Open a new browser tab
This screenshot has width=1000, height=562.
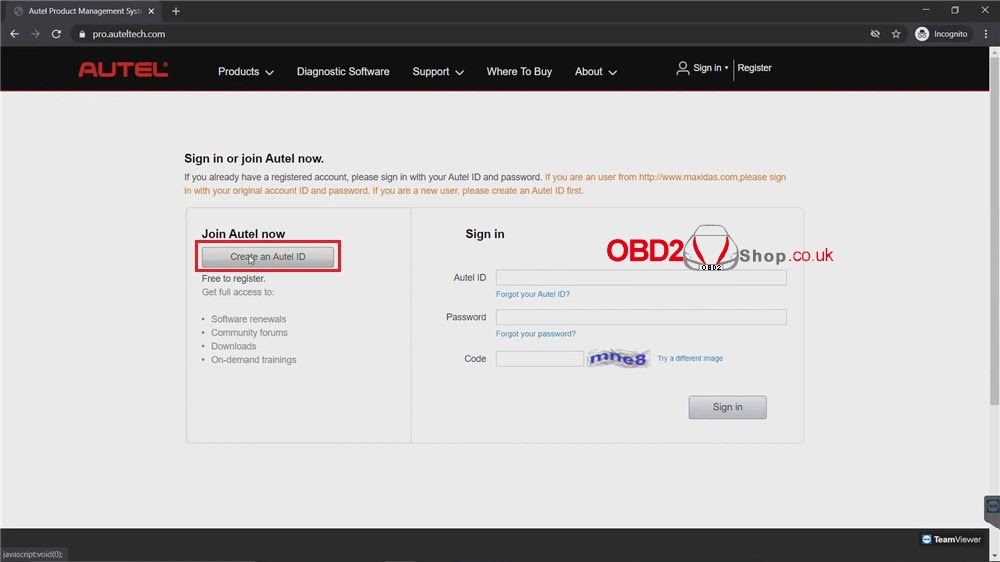176,11
